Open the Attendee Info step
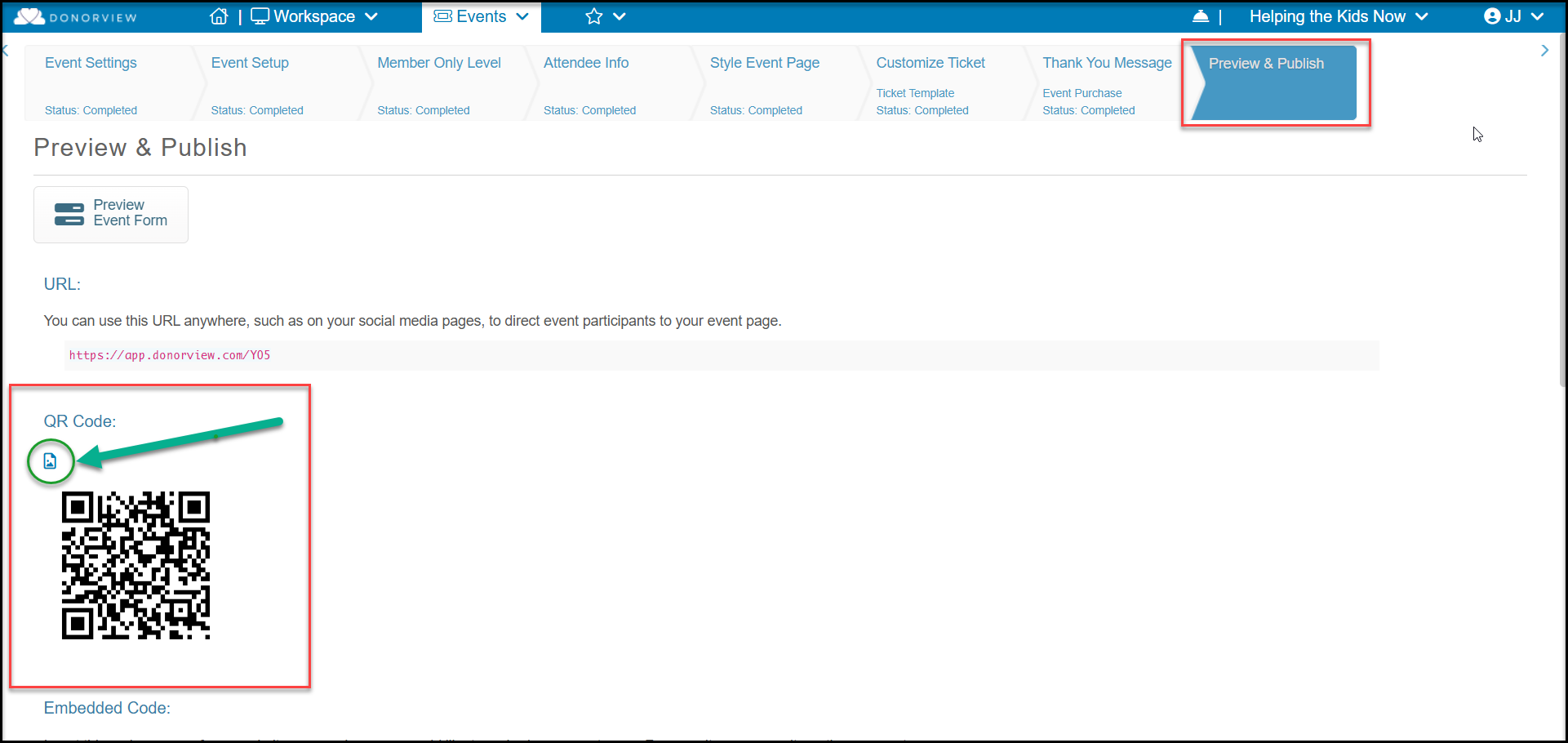 (x=611, y=83)
